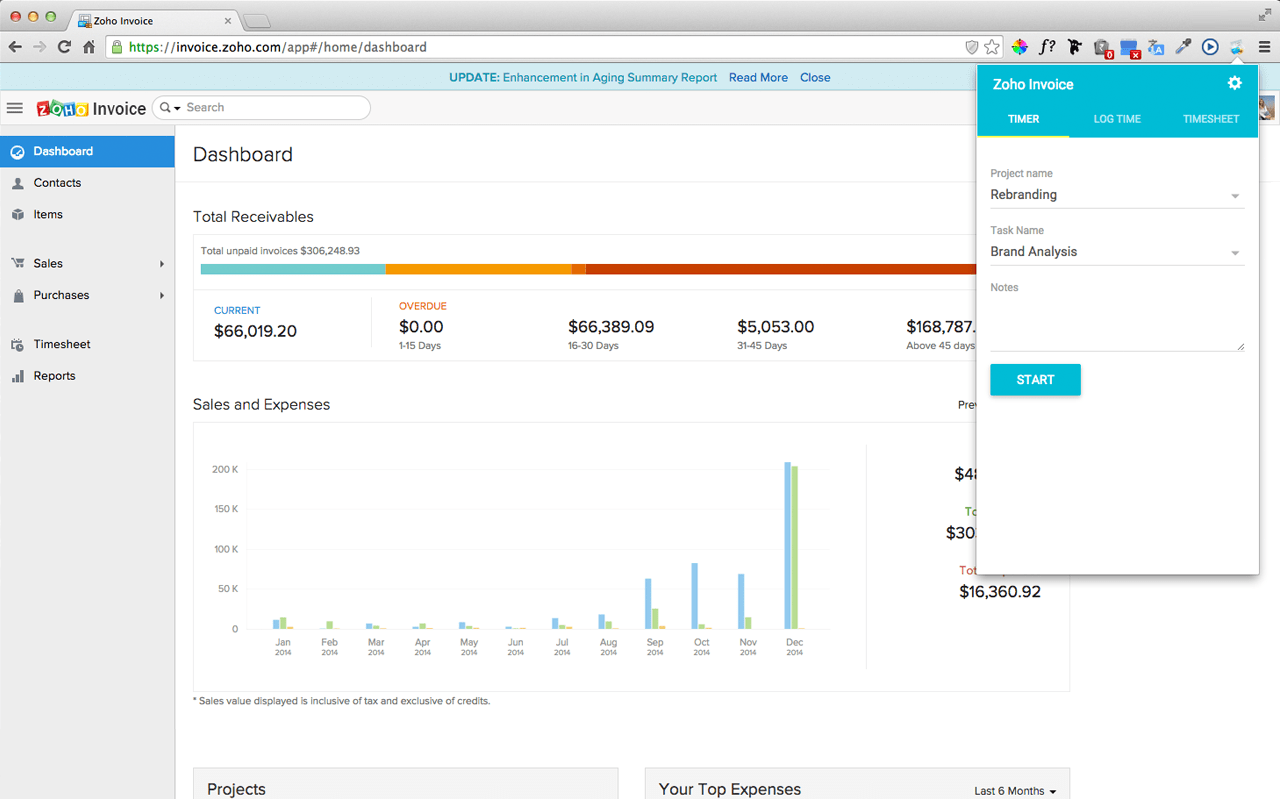
Task: Open the Task Name dropdown
Action: pos(1116,252)
